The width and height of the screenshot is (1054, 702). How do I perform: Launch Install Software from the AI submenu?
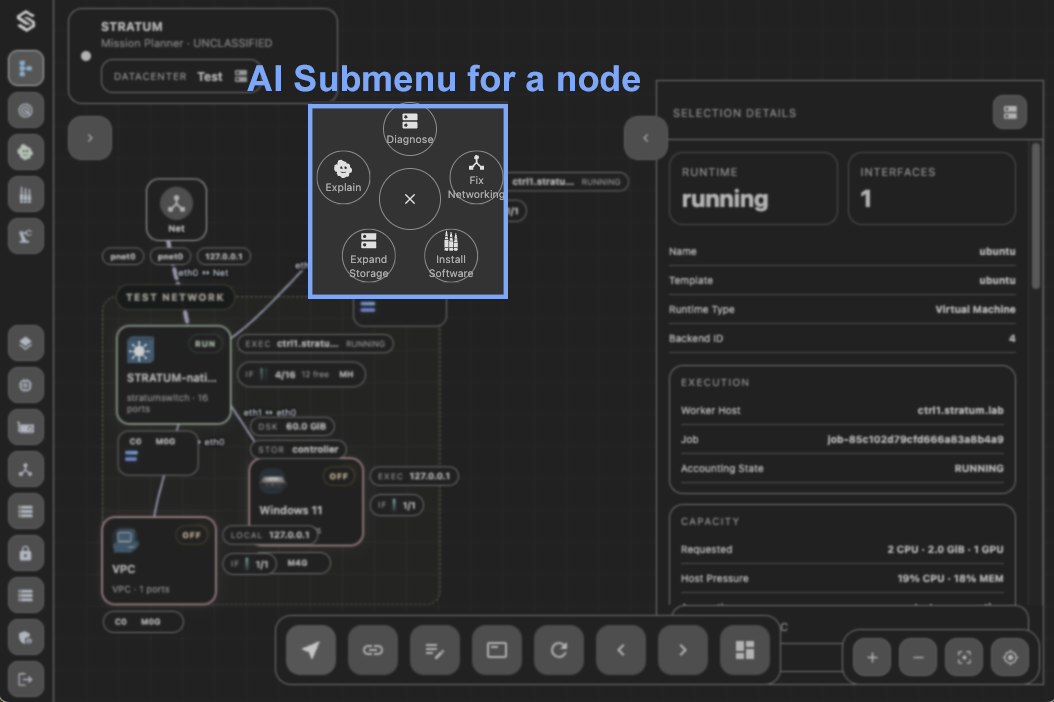point(451,256)
